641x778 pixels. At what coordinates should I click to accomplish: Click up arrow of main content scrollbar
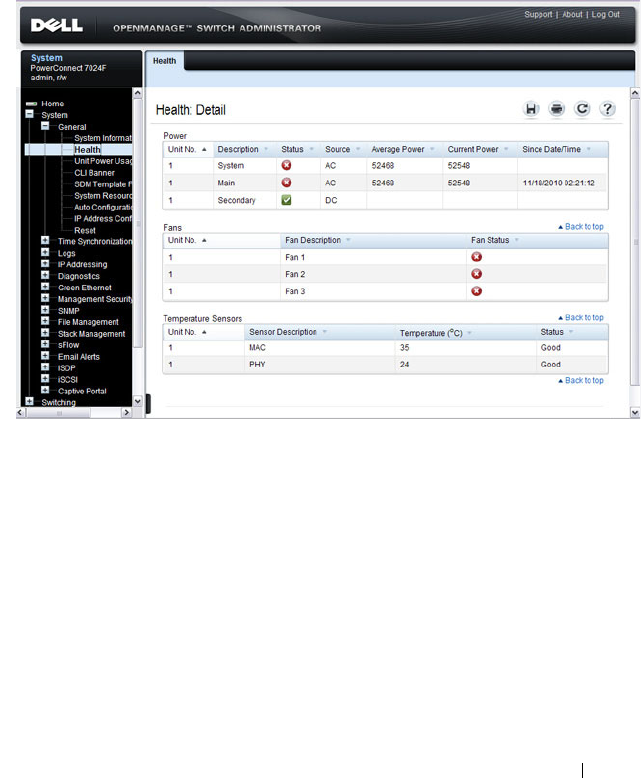coord(635,93)
